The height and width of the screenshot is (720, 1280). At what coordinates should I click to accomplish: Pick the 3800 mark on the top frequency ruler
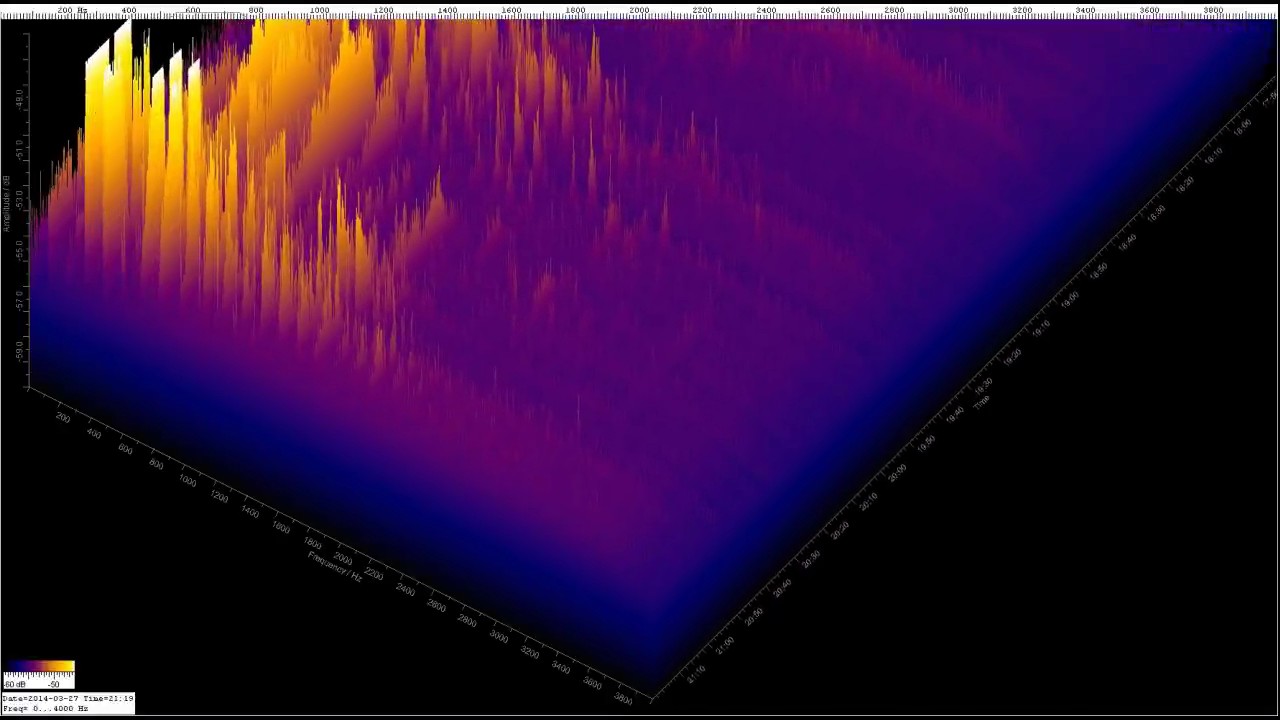coord(1213,10)
